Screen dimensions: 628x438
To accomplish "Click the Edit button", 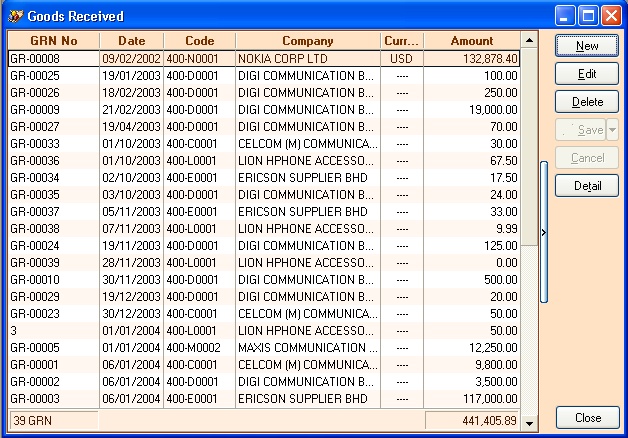I will click(x=587, y=74).
